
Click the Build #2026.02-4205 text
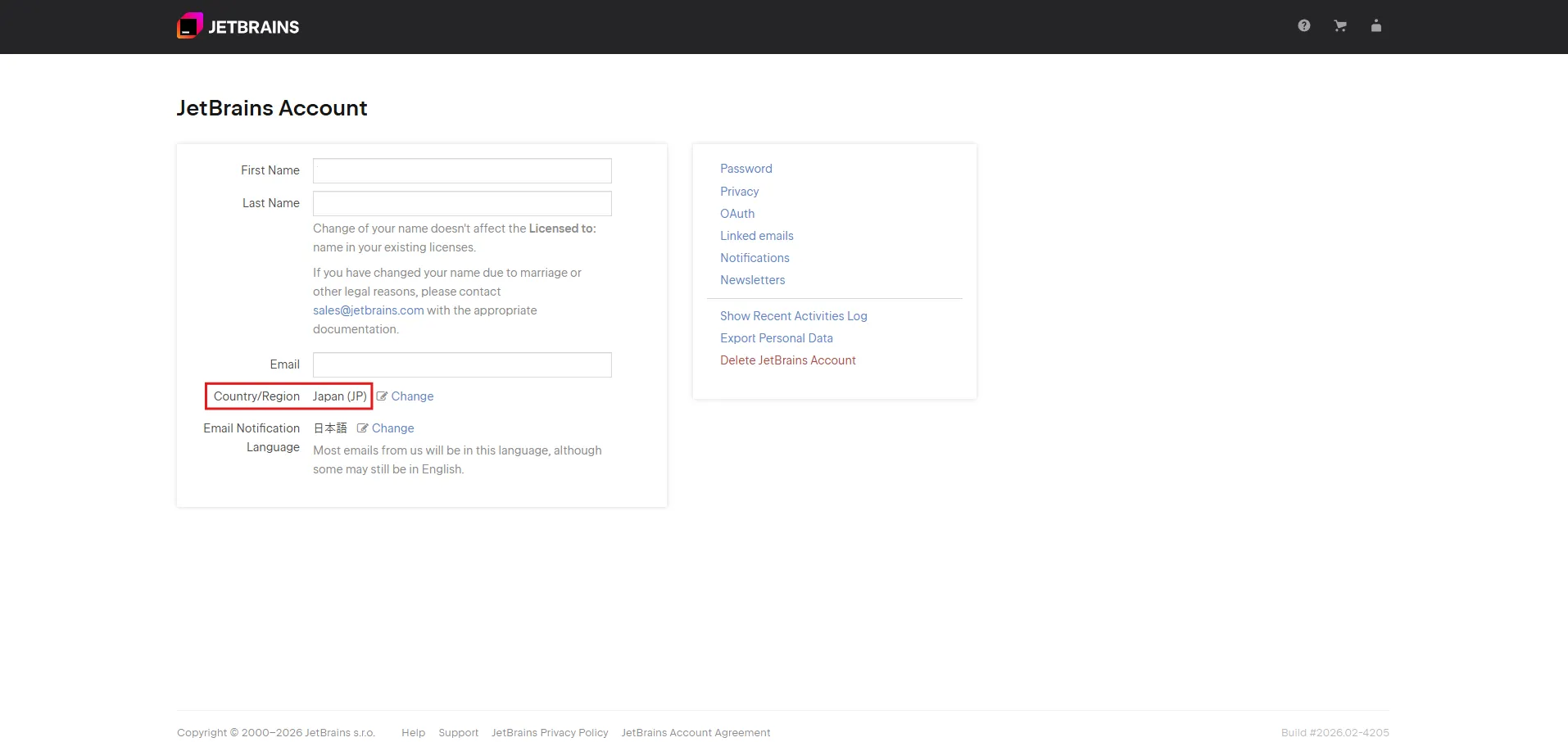tap(1335, 733)
